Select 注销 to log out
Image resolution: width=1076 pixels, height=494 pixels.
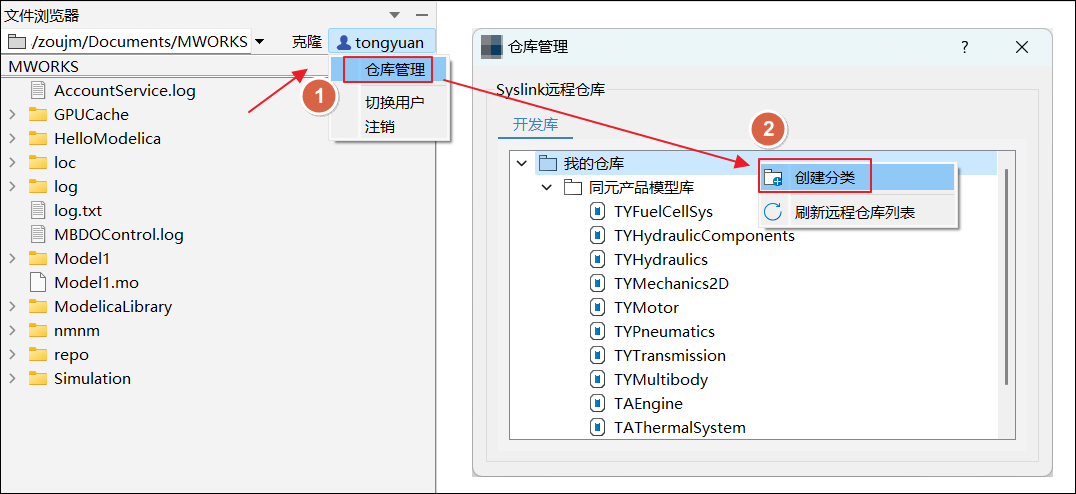coord(380,127)
